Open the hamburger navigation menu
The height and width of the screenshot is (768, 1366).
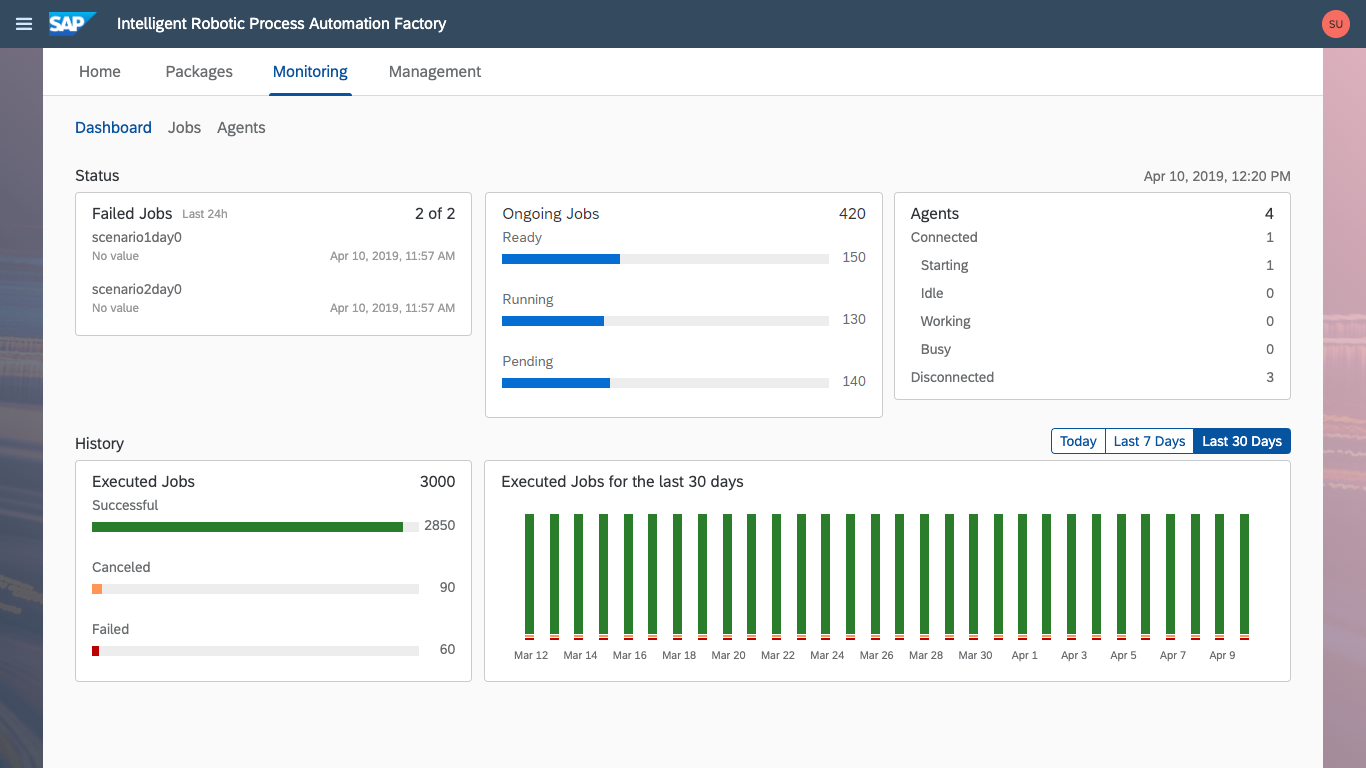(x=24, y=24)
